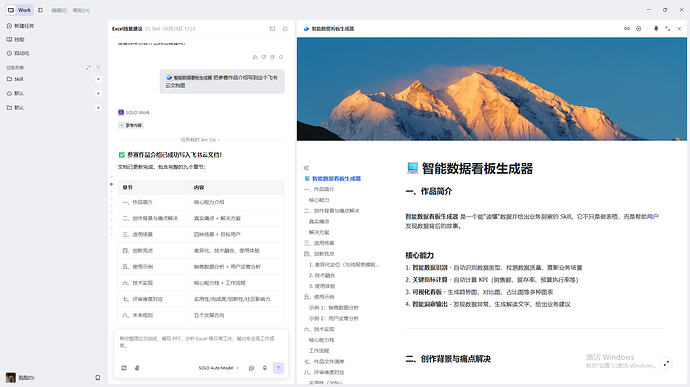Expand the 参考内容 reference section
690x387 pixels.
[131, 125]
